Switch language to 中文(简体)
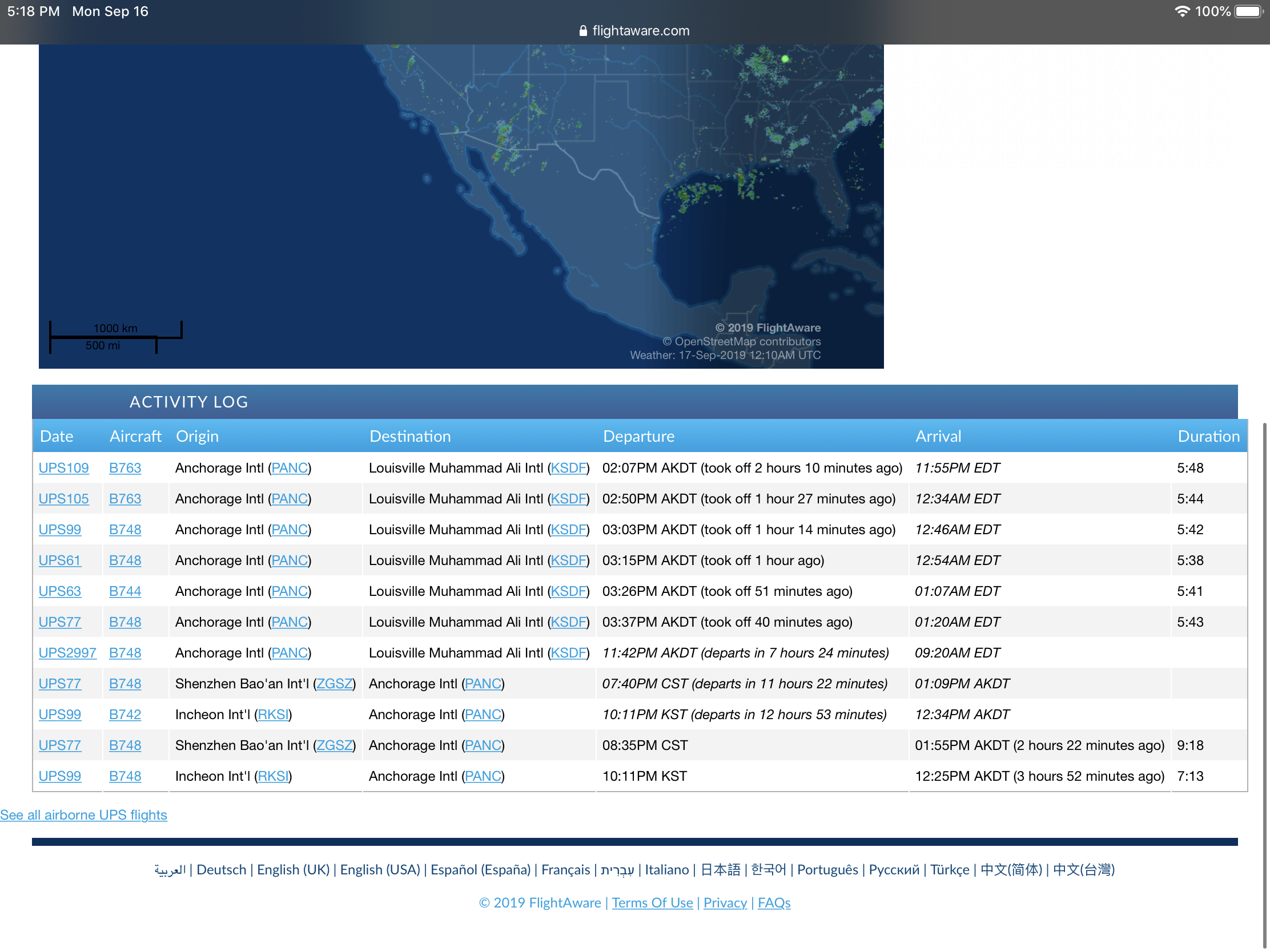Screen dimensions: 1270x952 click(x=1011, y=870)
